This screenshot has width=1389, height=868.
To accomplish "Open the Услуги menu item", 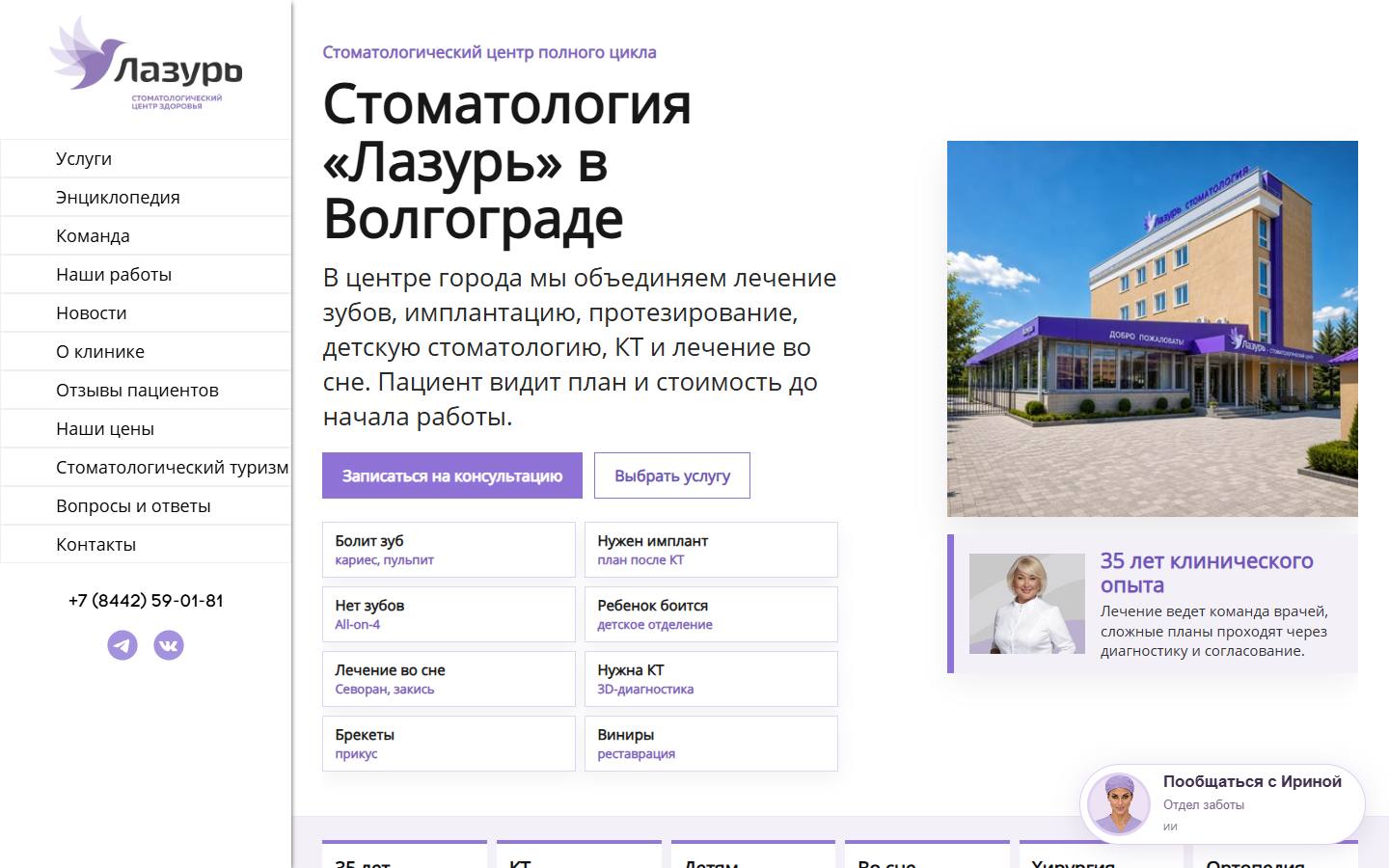I will pyautogui.click(x=146, y=159).
